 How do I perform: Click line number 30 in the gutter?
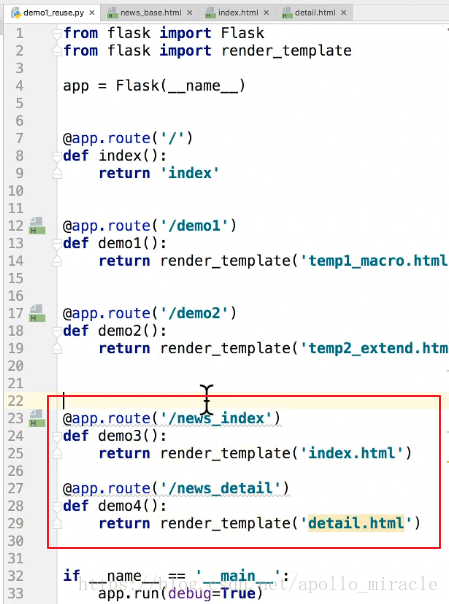[x=16, y=541]
